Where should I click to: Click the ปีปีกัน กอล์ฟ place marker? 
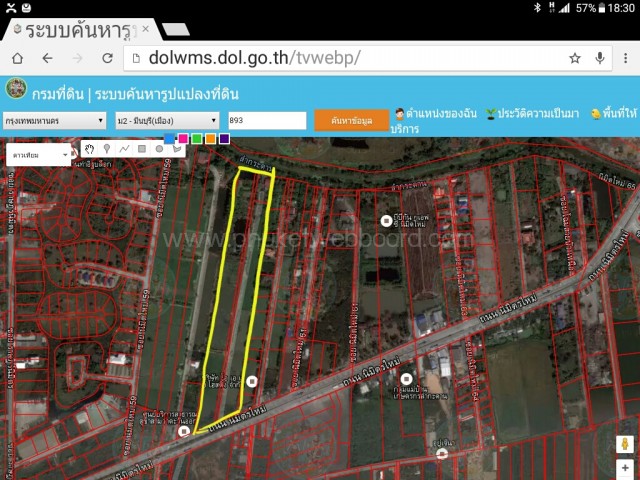[x=386, y=221]
